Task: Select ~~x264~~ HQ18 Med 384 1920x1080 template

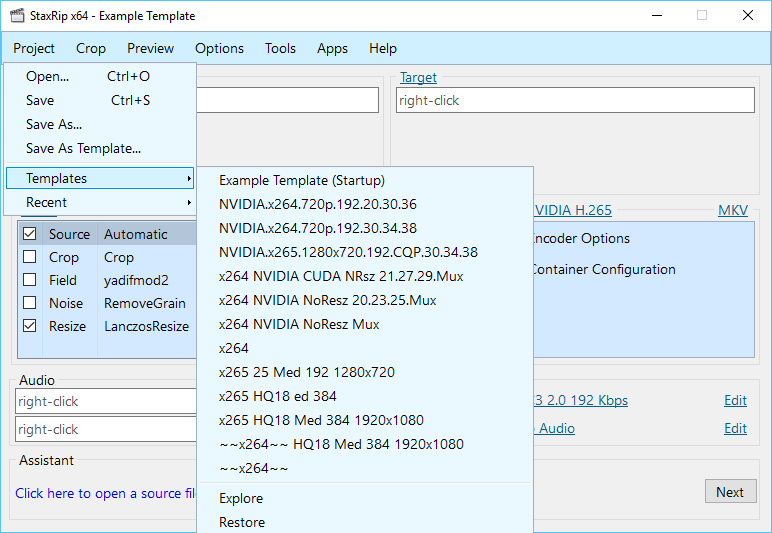Action: tap(365, 444)
